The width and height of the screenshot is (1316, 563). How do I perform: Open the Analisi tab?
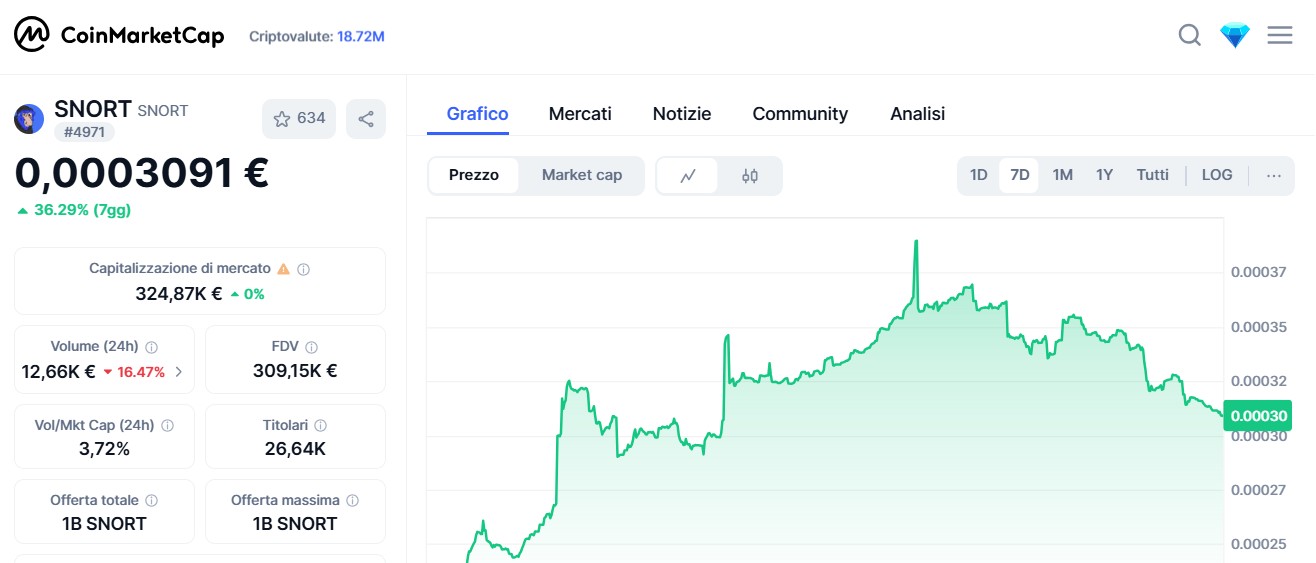click(917, 114)
